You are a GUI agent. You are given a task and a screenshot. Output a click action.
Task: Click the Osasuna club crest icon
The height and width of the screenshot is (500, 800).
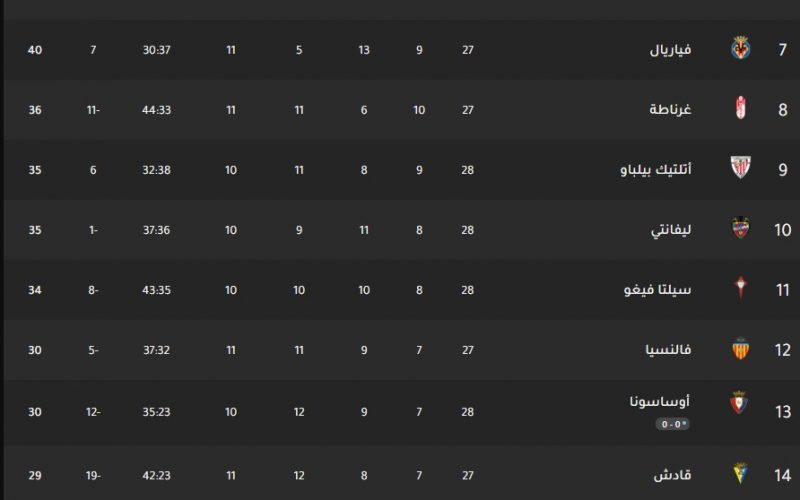pyautogui.click(x=739, y=403)
